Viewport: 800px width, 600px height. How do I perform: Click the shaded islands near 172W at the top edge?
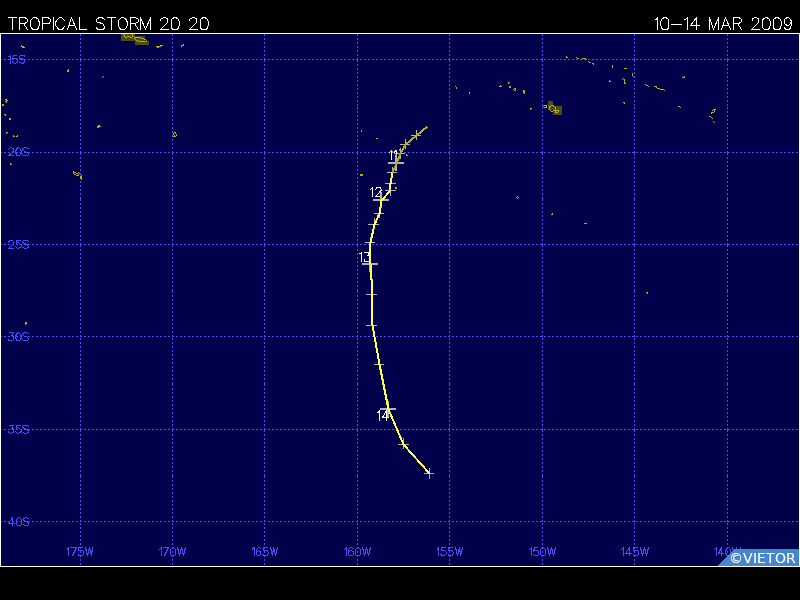click(135, 39)
